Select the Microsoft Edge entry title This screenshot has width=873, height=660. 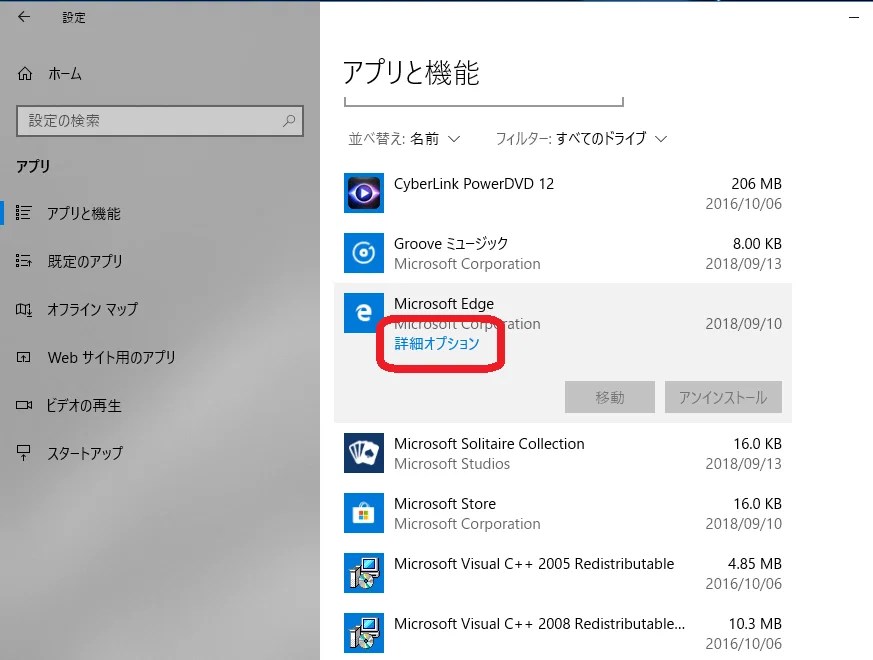444,304
